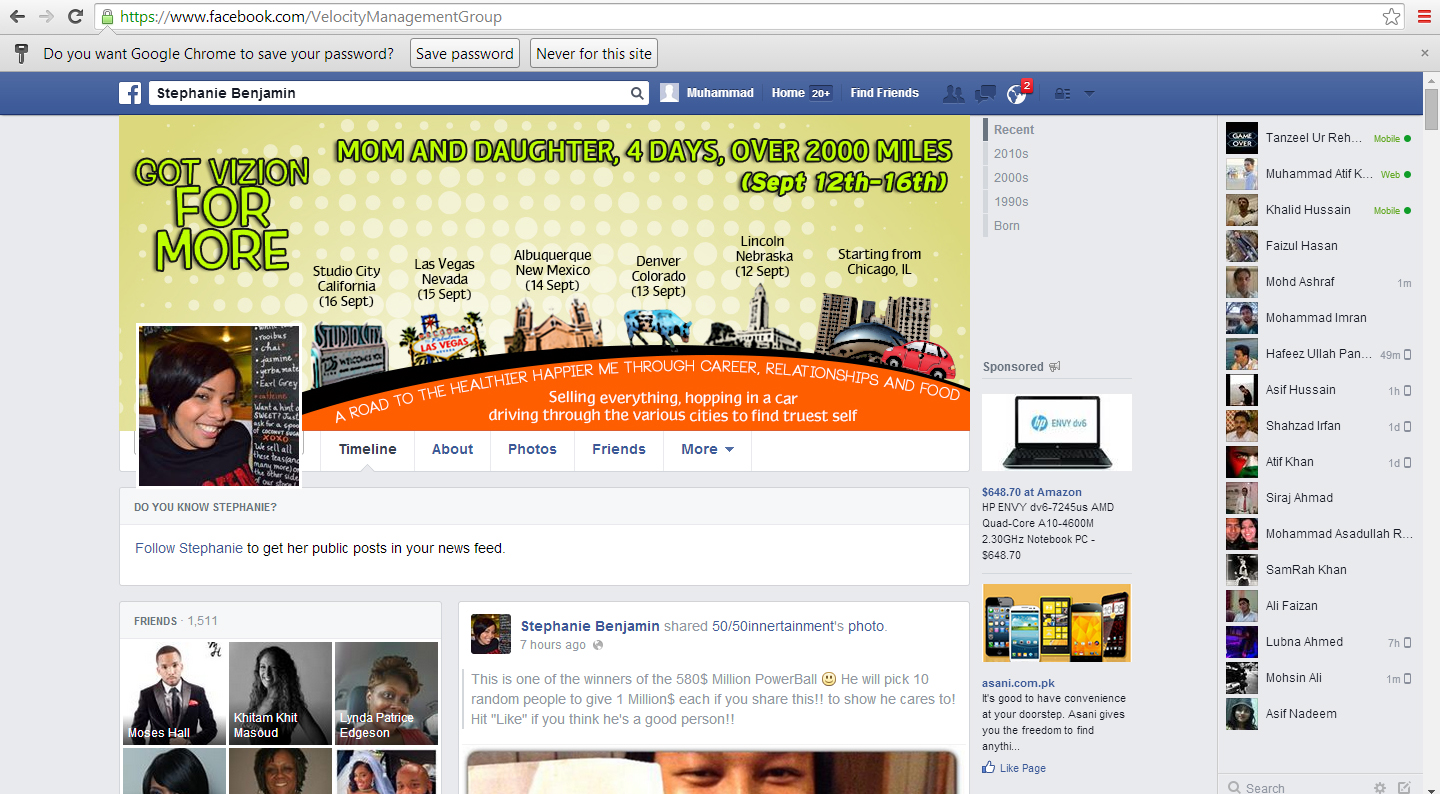Click the Sponsored info icon
The width and height of the screenshot is (1440, 794).
(x=1053, y=366)
